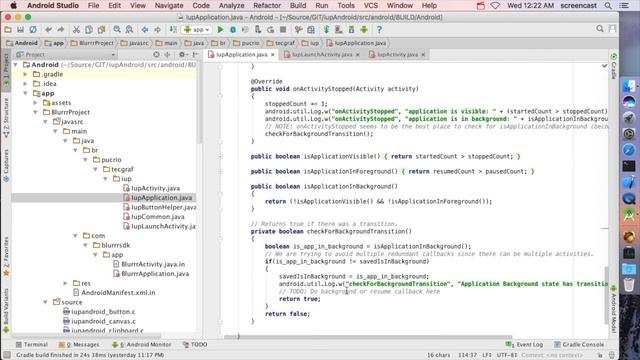Expand the res folder arrow
Image resolution: width=640 pixels, height=360 pixels.
click(65, 283)
